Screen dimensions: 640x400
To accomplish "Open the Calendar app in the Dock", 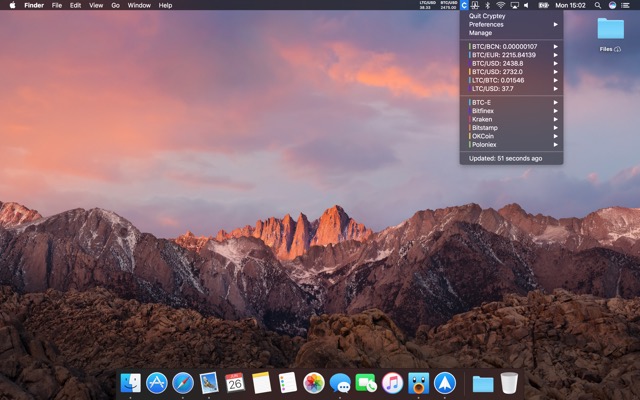I will pyautogui.click(x=235, y=383).
